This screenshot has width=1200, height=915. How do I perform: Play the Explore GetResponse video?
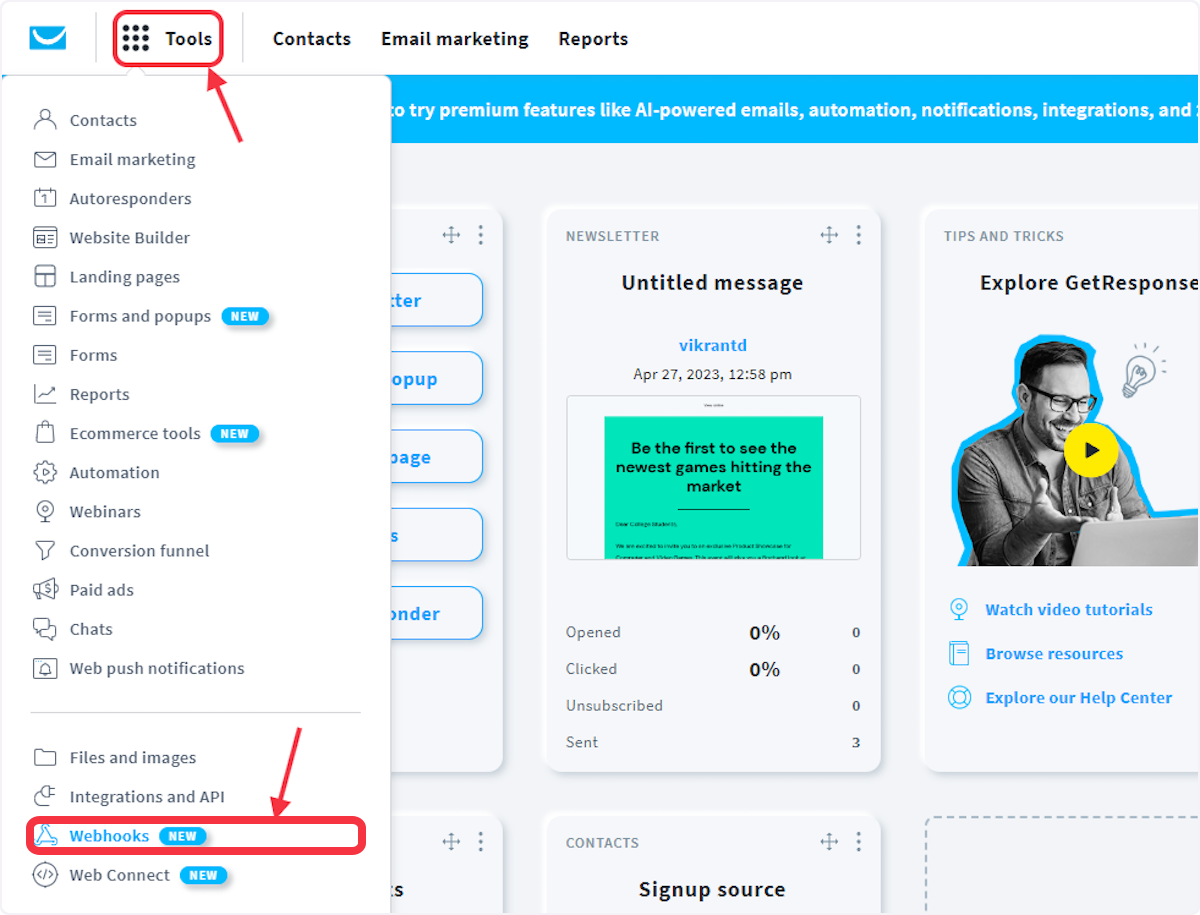tap(1090, 450)
